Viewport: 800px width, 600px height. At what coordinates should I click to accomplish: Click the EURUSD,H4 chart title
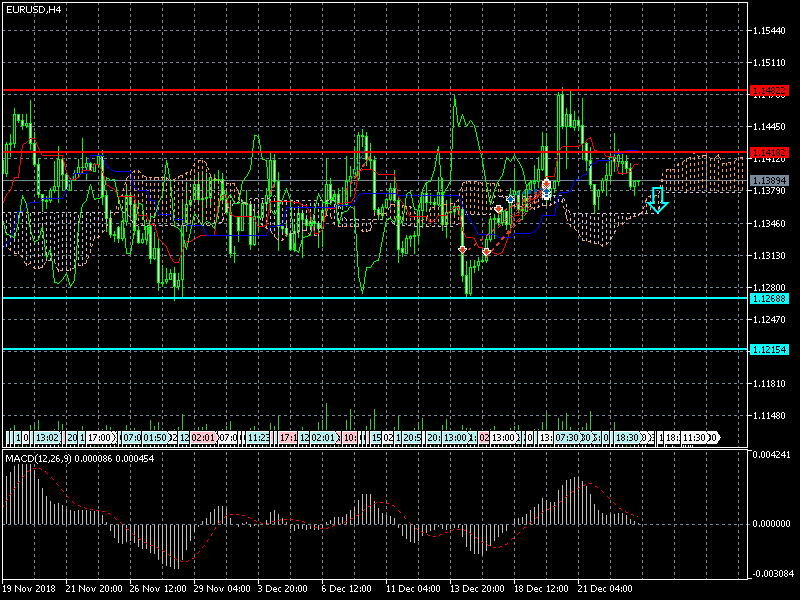[x=32, y=9]
